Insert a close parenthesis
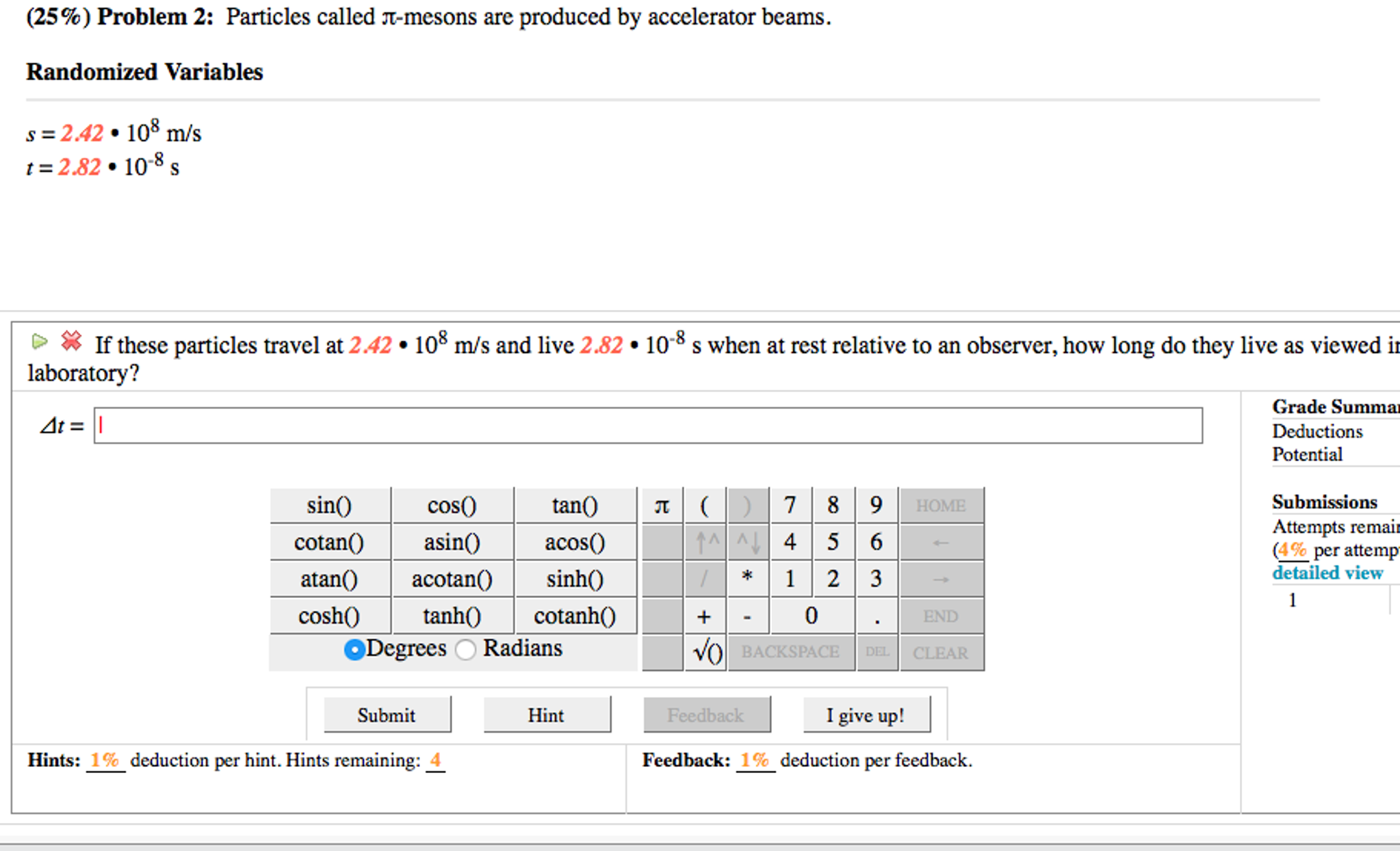 tap(748, 506)
